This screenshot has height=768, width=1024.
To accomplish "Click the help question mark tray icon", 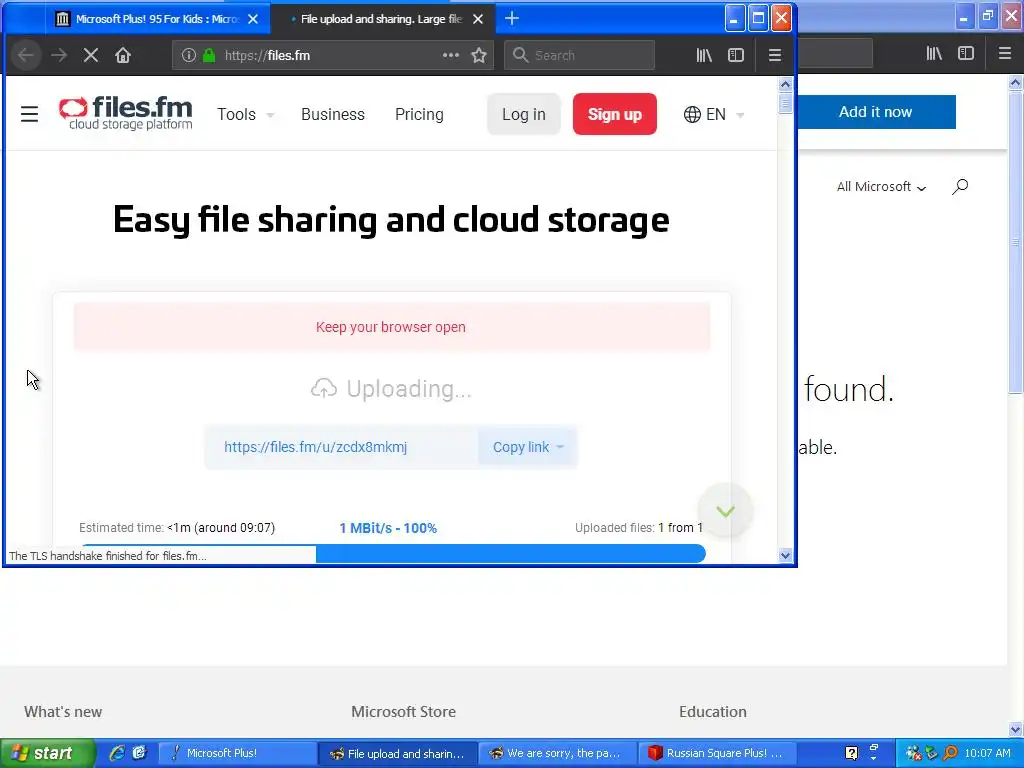I will click(x=851, y=753).
